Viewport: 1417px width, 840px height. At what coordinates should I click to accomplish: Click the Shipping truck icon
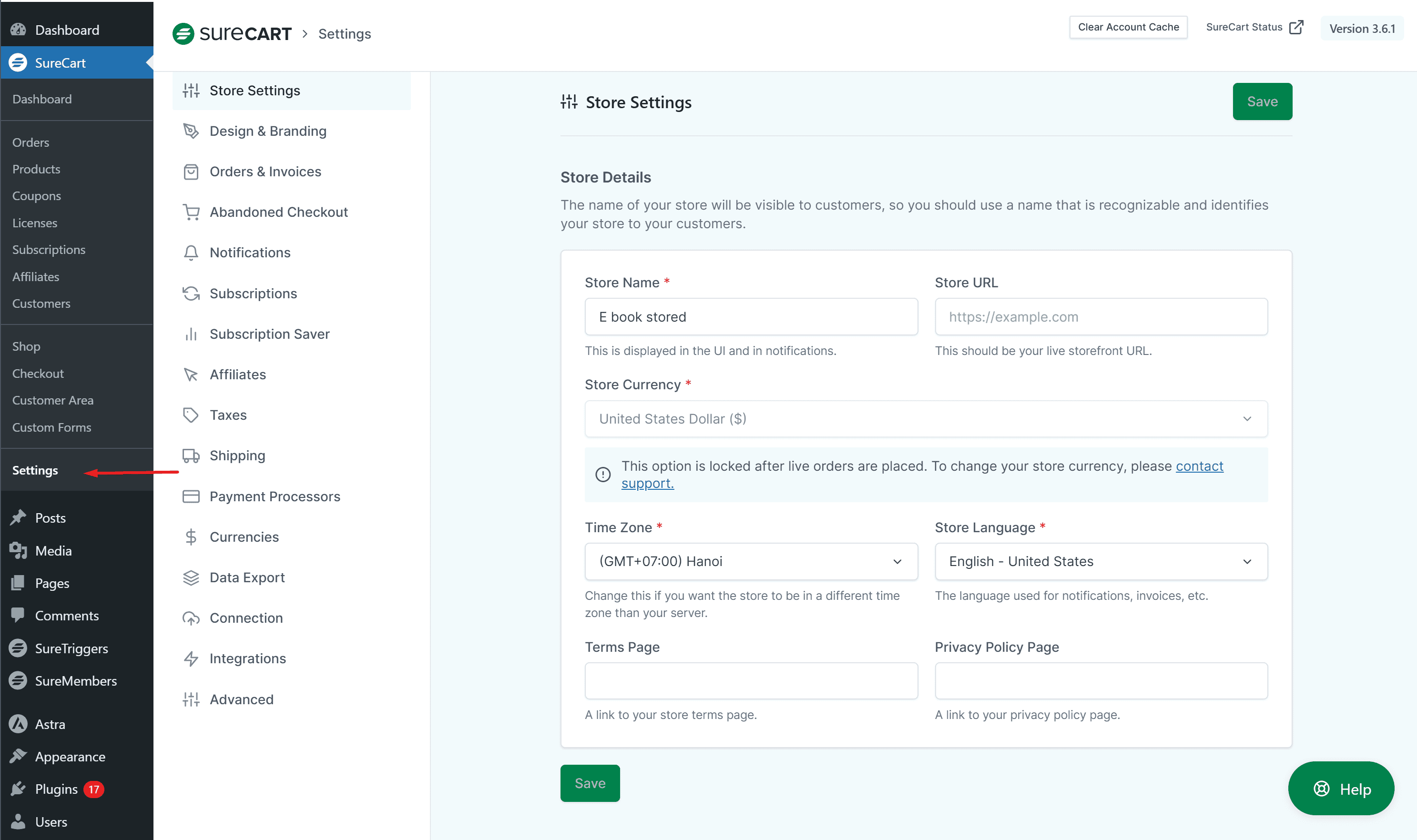point(191,456)
